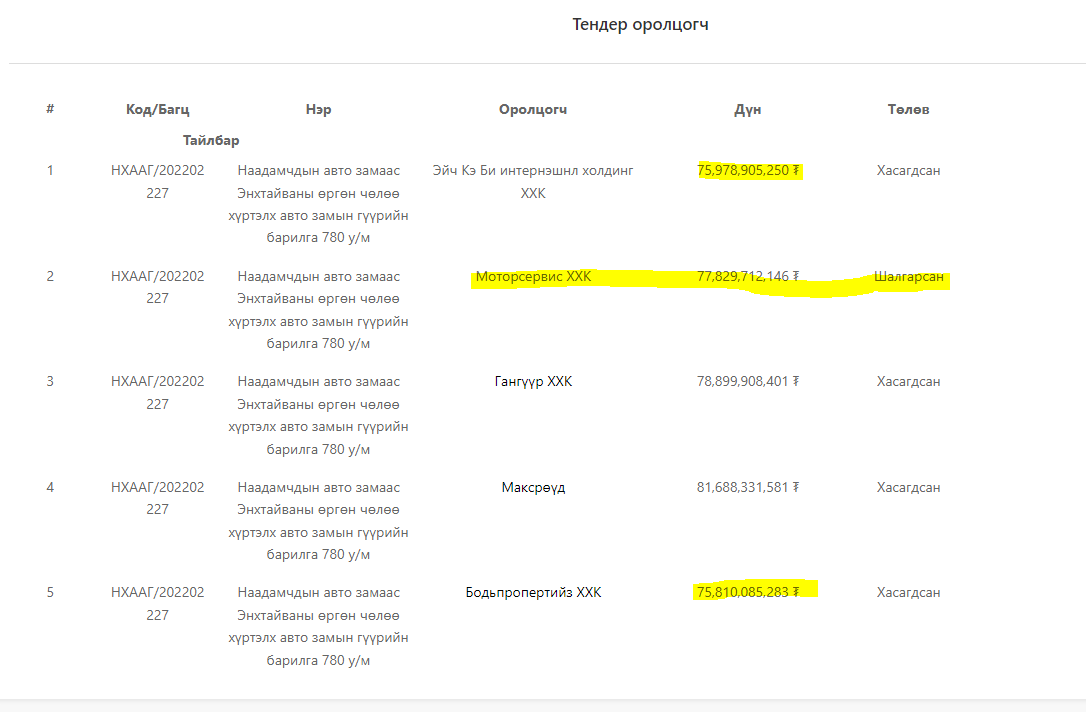Click the highlighted amount 75,810,085,283 ₮
Image resolution: width=1086 pixels, height=712 pixels.
pos(748,592)
